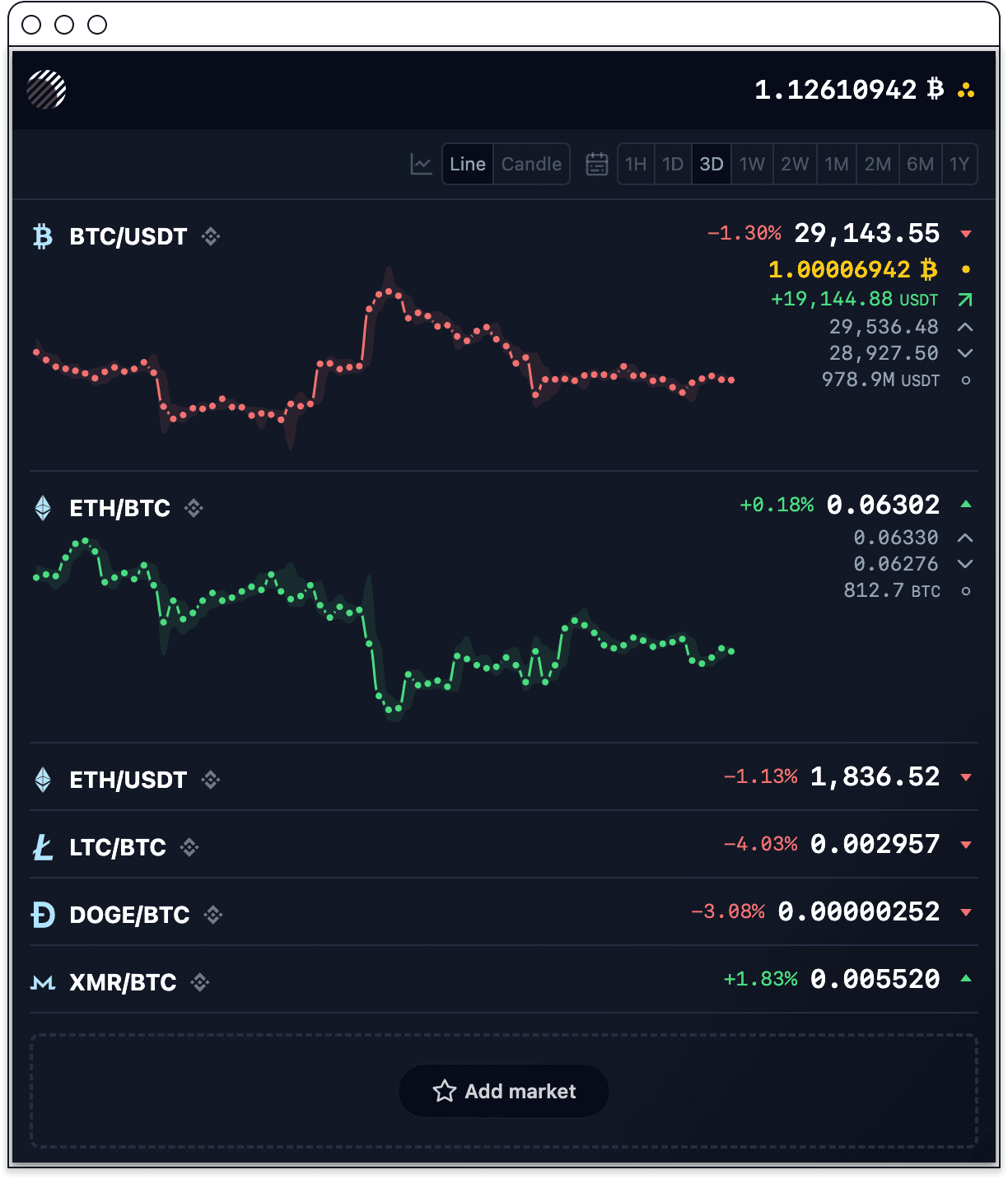The width and height of the screenshot is (1008, 1179).
Task: Click the Monero icon for XMR/BTC
Action: coord(43,982)
